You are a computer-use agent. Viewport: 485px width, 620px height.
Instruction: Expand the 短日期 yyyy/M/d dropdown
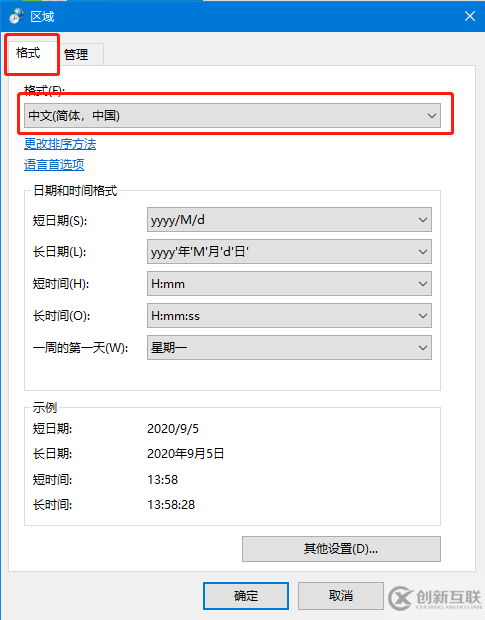point(289,219)
